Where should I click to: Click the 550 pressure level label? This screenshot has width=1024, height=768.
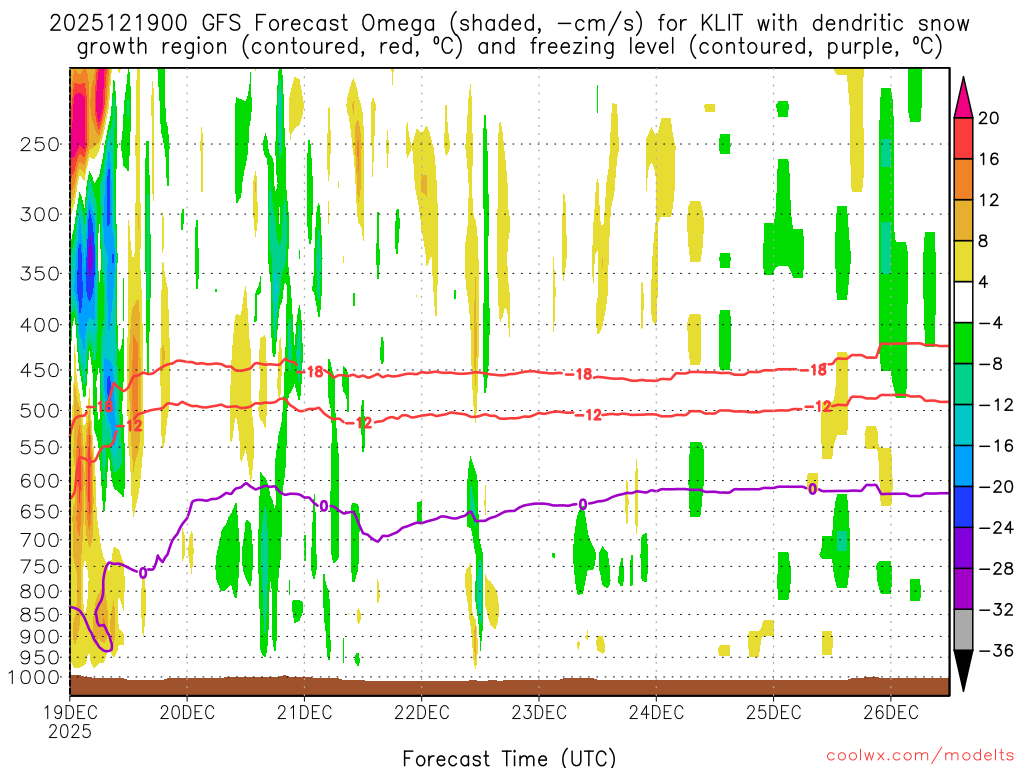[x=40, y=447]
